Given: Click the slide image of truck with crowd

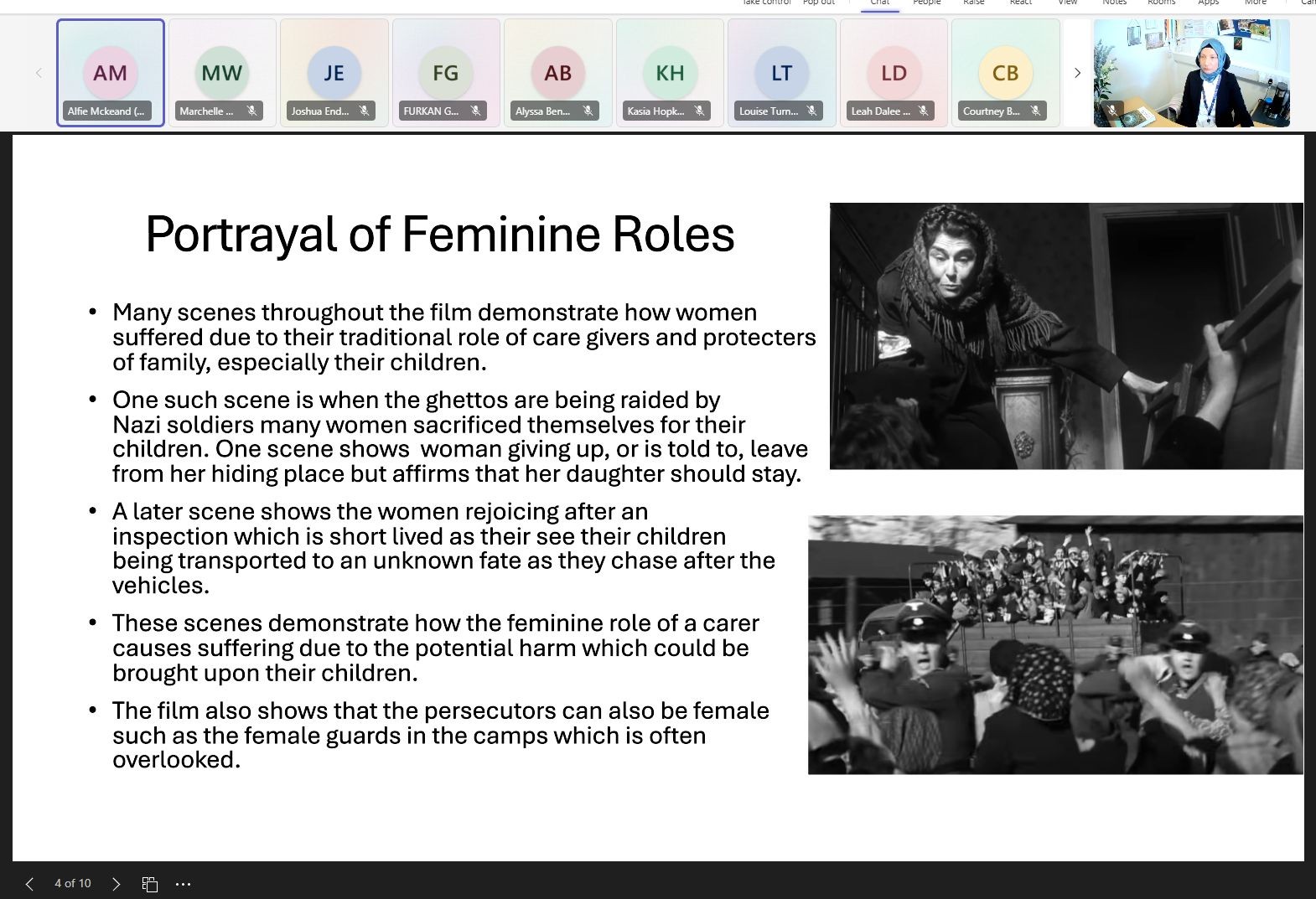Looking at the screenshot, I should tap(1055, 644).
